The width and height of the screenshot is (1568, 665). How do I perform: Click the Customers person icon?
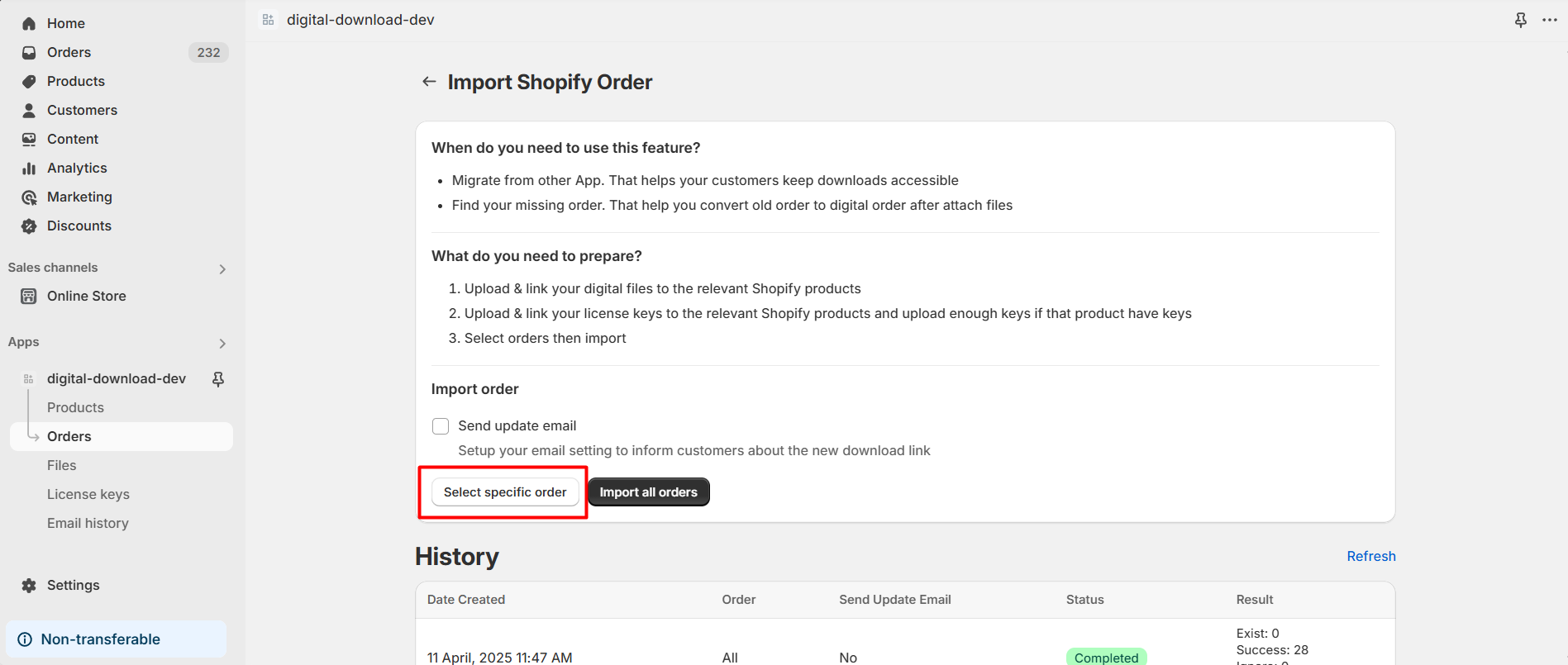(x=29, y=111)
